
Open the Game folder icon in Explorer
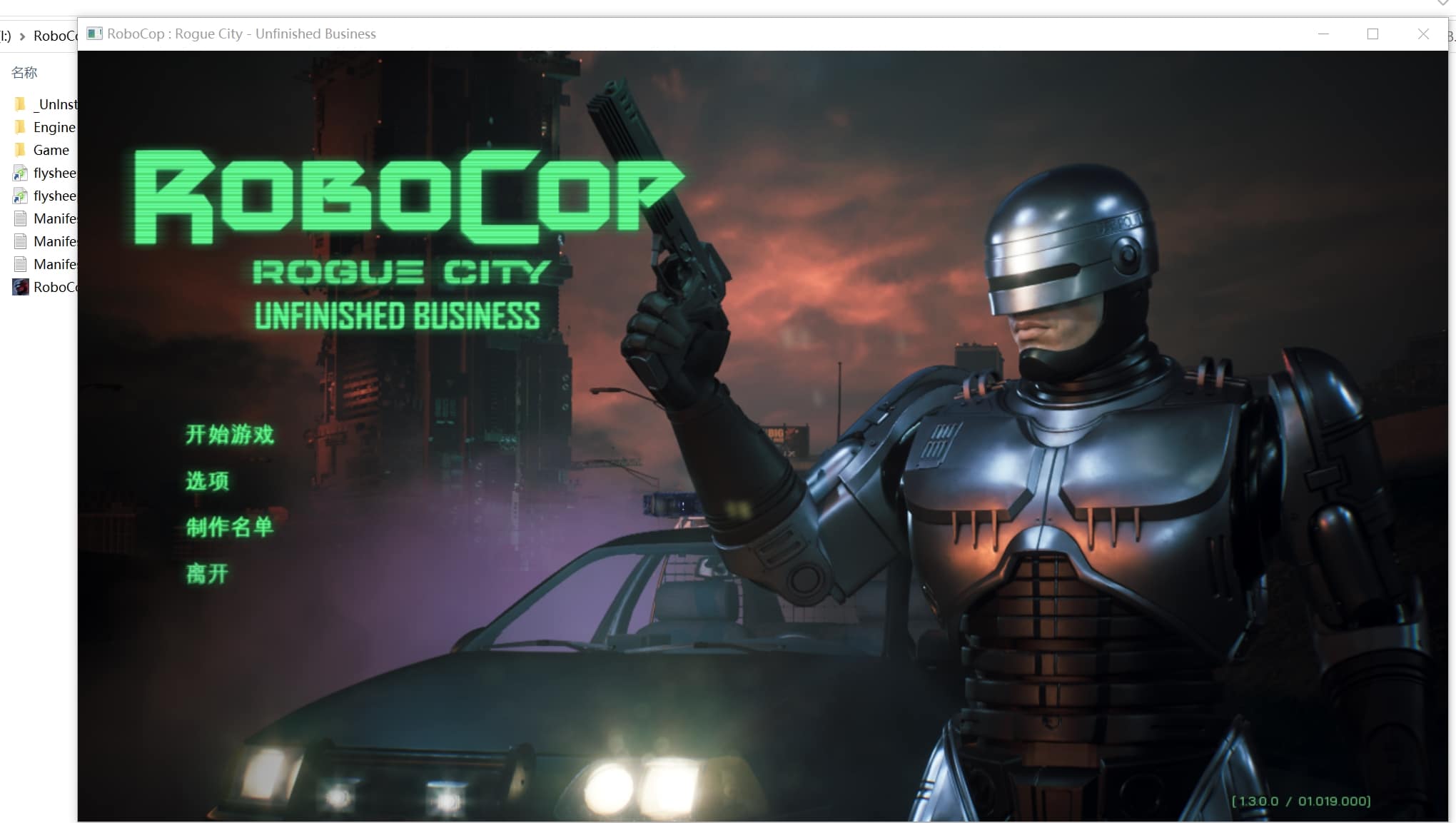pyautogui.click(x=20, y=150)
